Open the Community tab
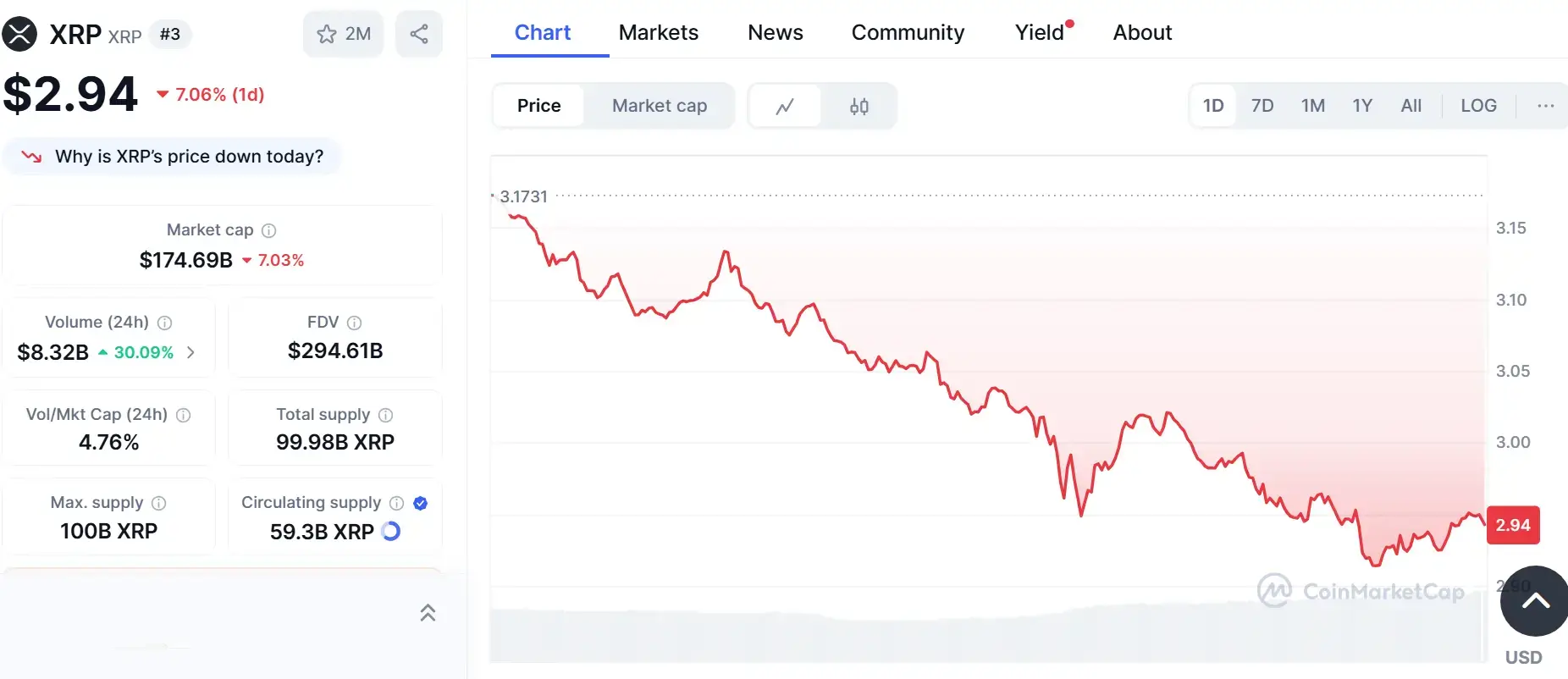Viewport: 1568px width, 679px height. coord(908,32)
